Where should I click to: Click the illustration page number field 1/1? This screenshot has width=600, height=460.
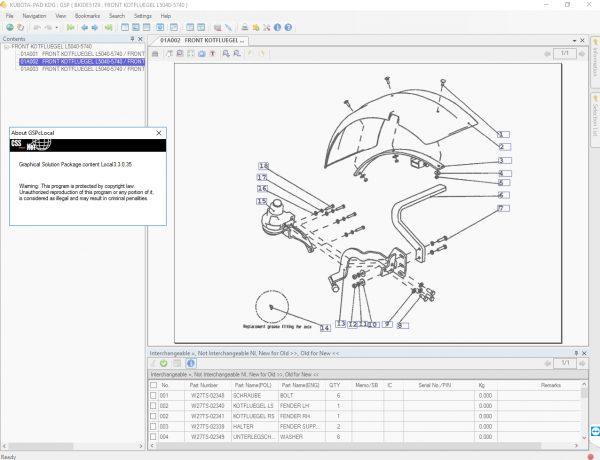[564, 53]
